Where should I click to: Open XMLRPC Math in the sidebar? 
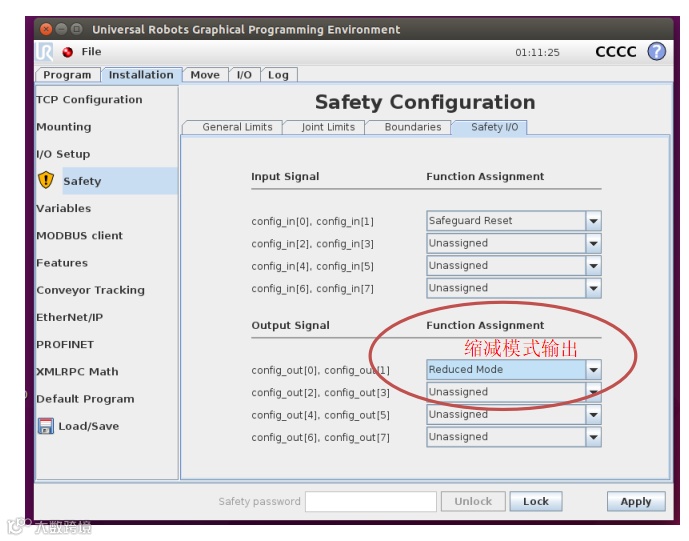pyautogui.click(x=77, y=372)
